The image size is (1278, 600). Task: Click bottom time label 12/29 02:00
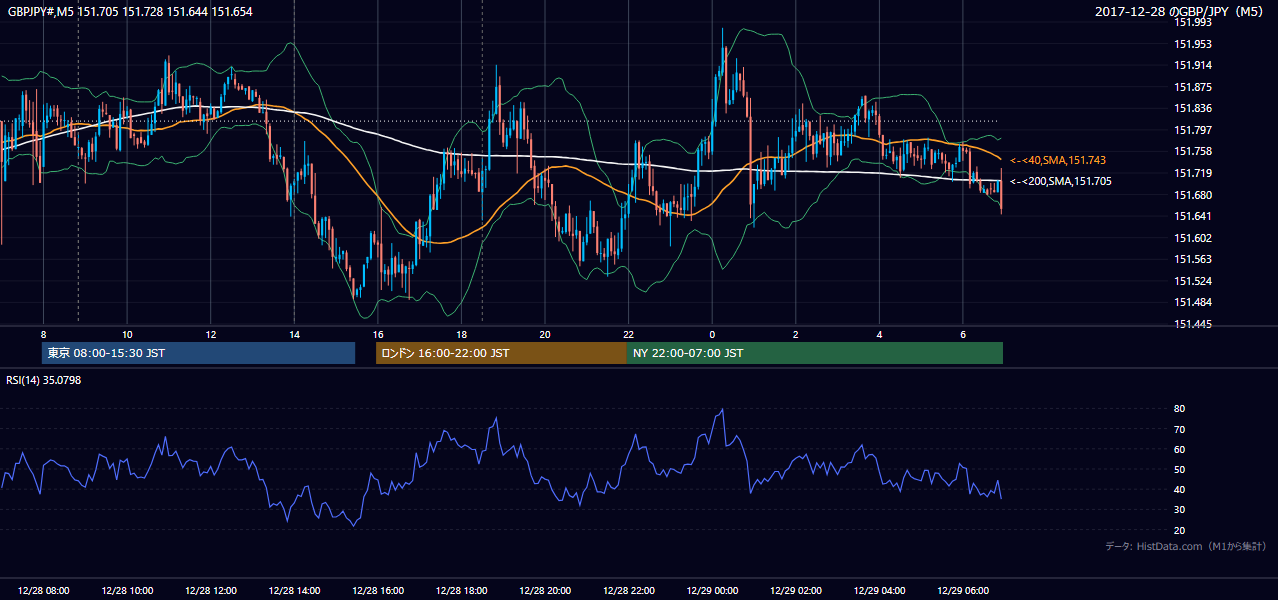(796, 590)
